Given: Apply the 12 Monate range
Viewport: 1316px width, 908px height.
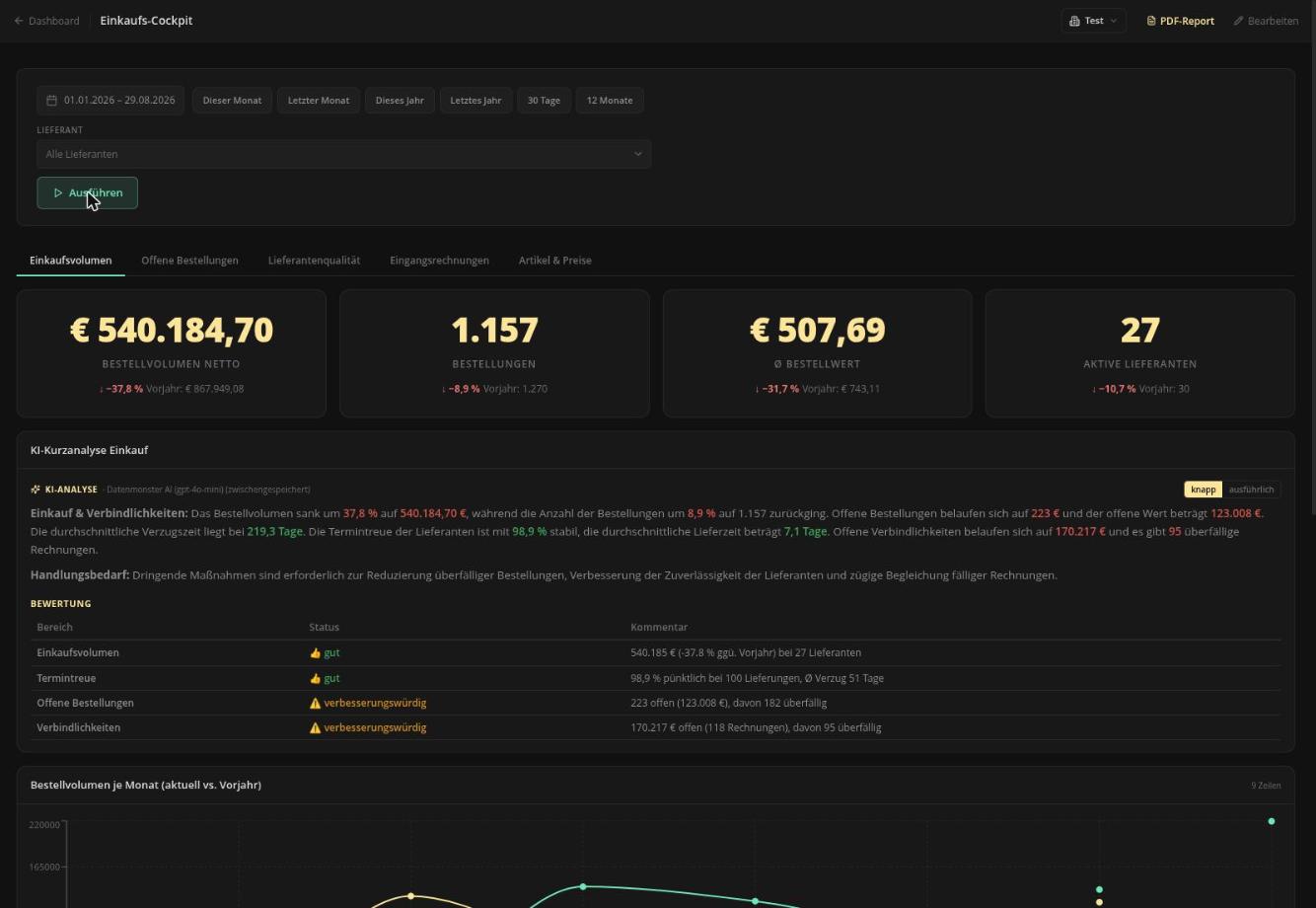Looking at the screenshot, I should coord(610,101).
